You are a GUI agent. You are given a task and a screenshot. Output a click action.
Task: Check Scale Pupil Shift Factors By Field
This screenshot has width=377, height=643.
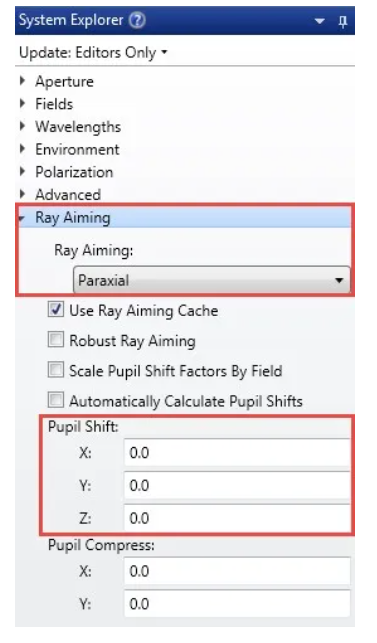(56, 370)
